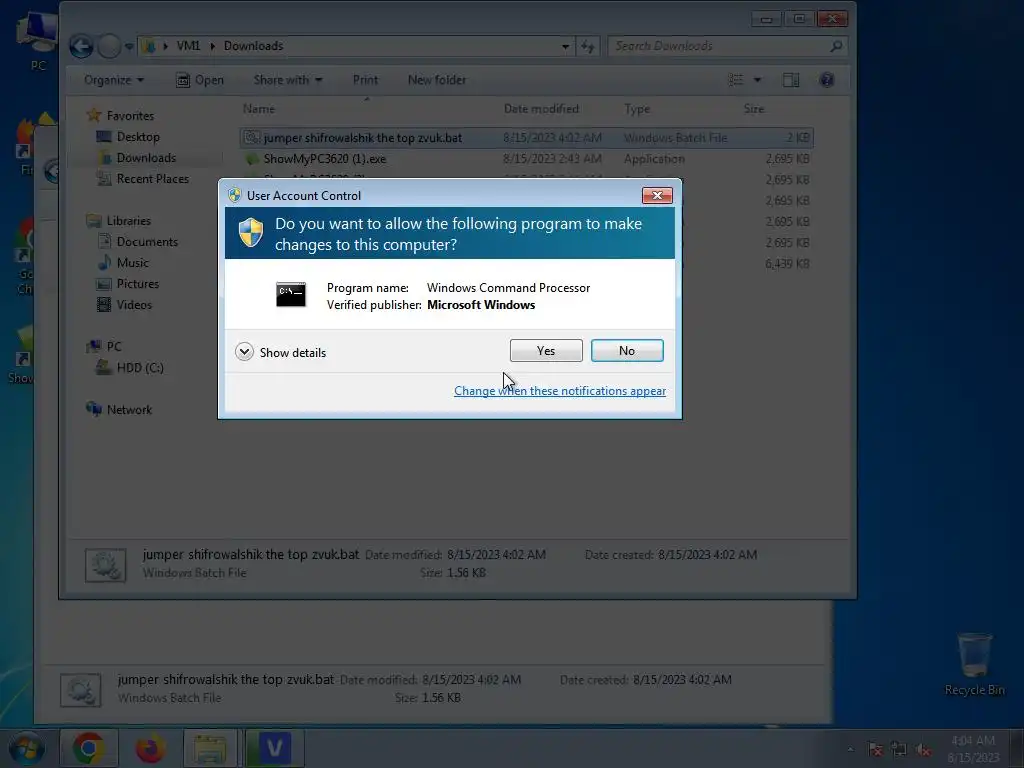This screenshot has width=1024, height=768.
Task: Open recent pages dropdown beside navigation arrows
Action: tap(129, 46)
